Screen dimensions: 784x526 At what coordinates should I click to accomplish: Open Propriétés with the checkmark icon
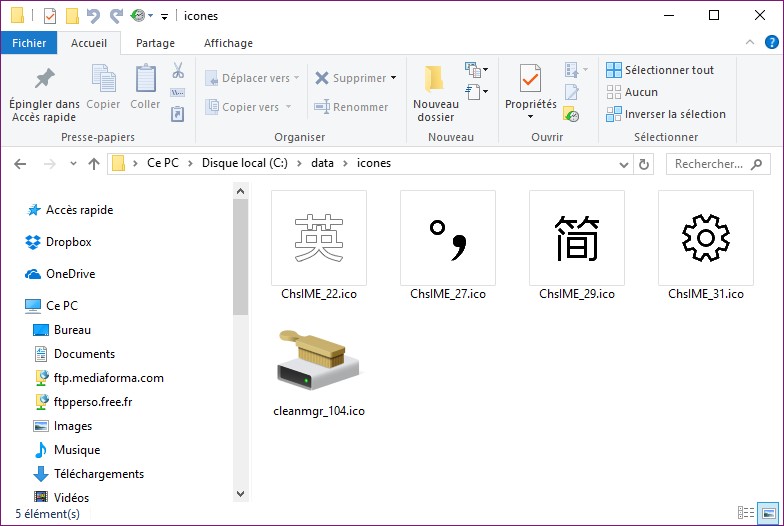pos(530,80)
